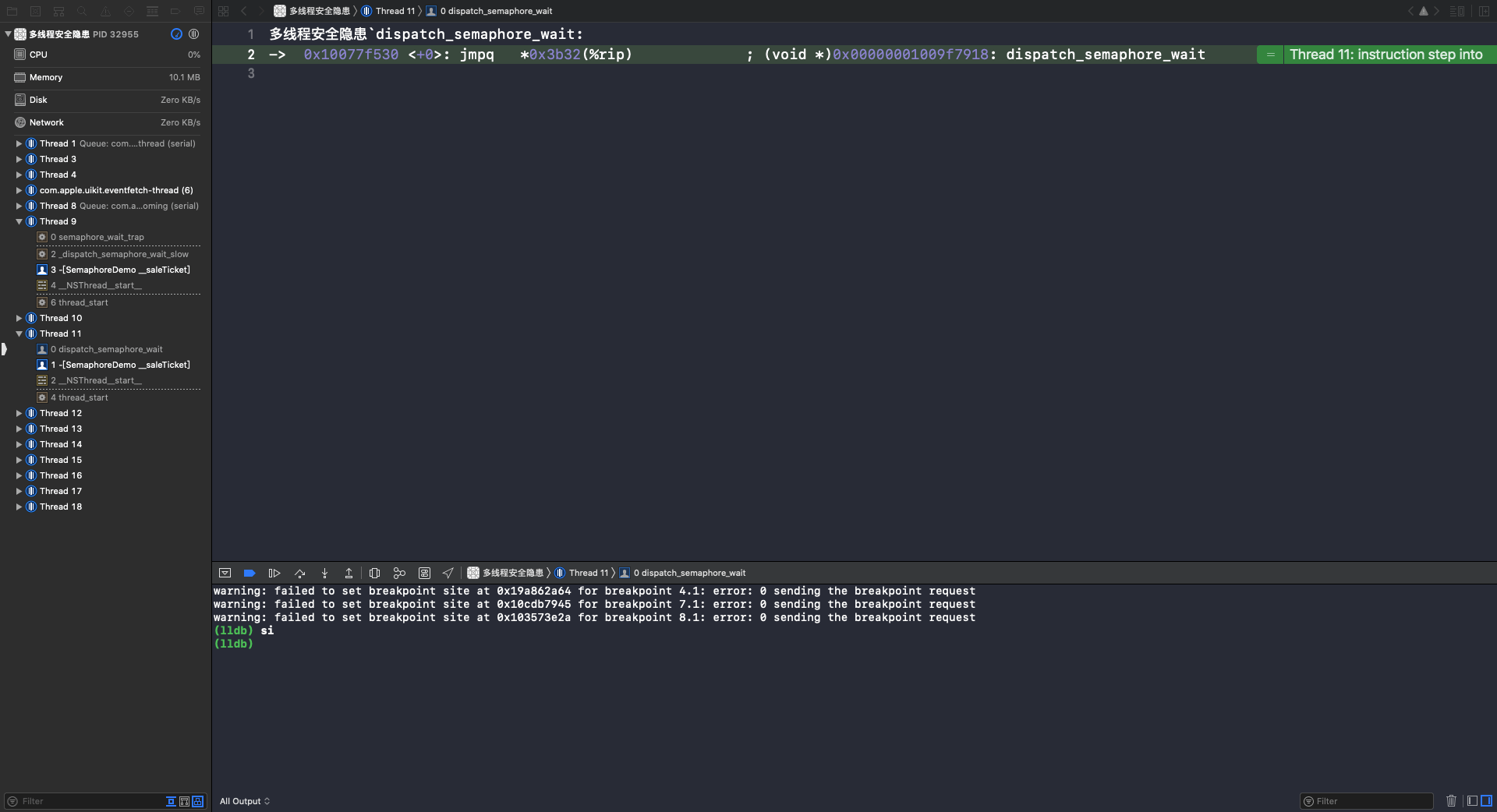Click Thread 11 in debug bar path
This screenshot has width=1497, height=812.
pyautogui.click(x=582, y=573)
